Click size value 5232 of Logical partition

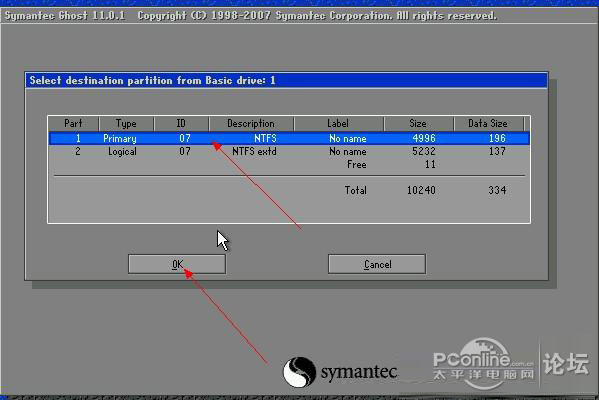[x=424, y=151]
